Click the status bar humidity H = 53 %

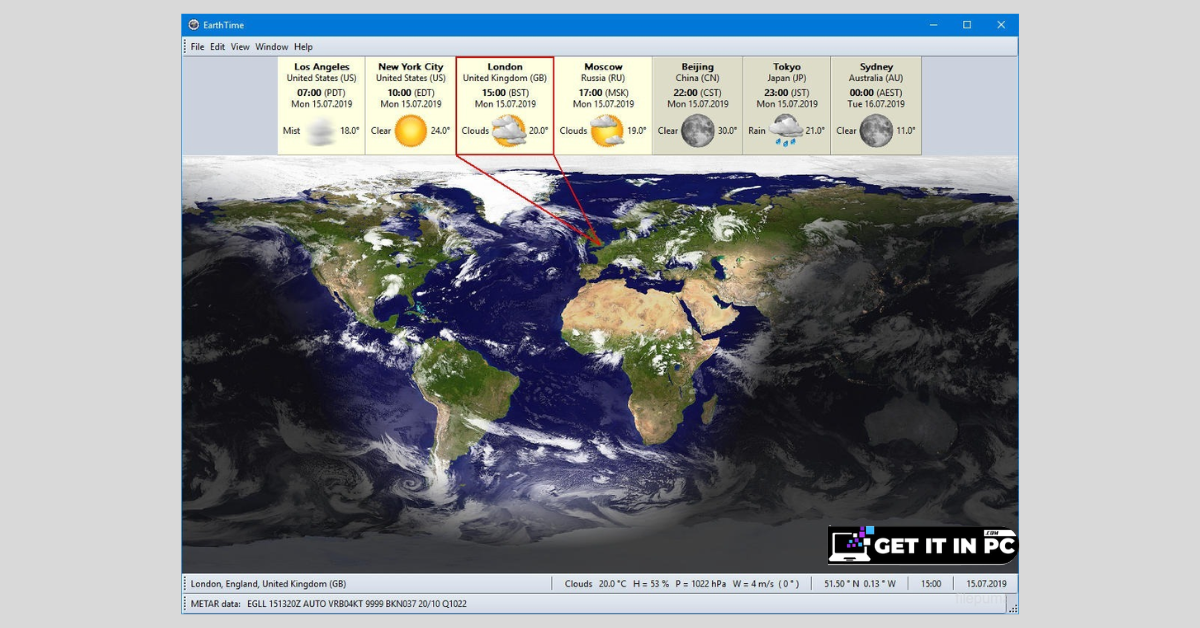pos(649,584)
